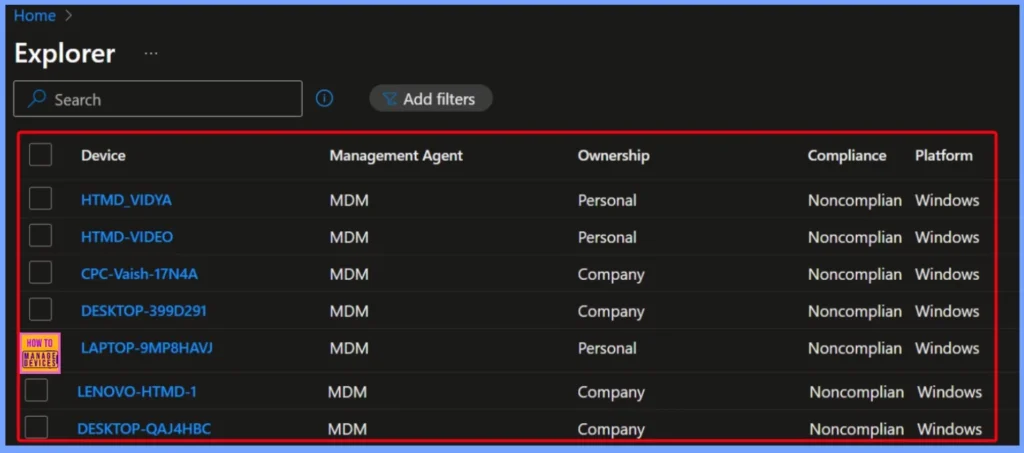Open device CPC-Vaish-17N4A
The image size is (1024, 453).
(x=139, y=274)
